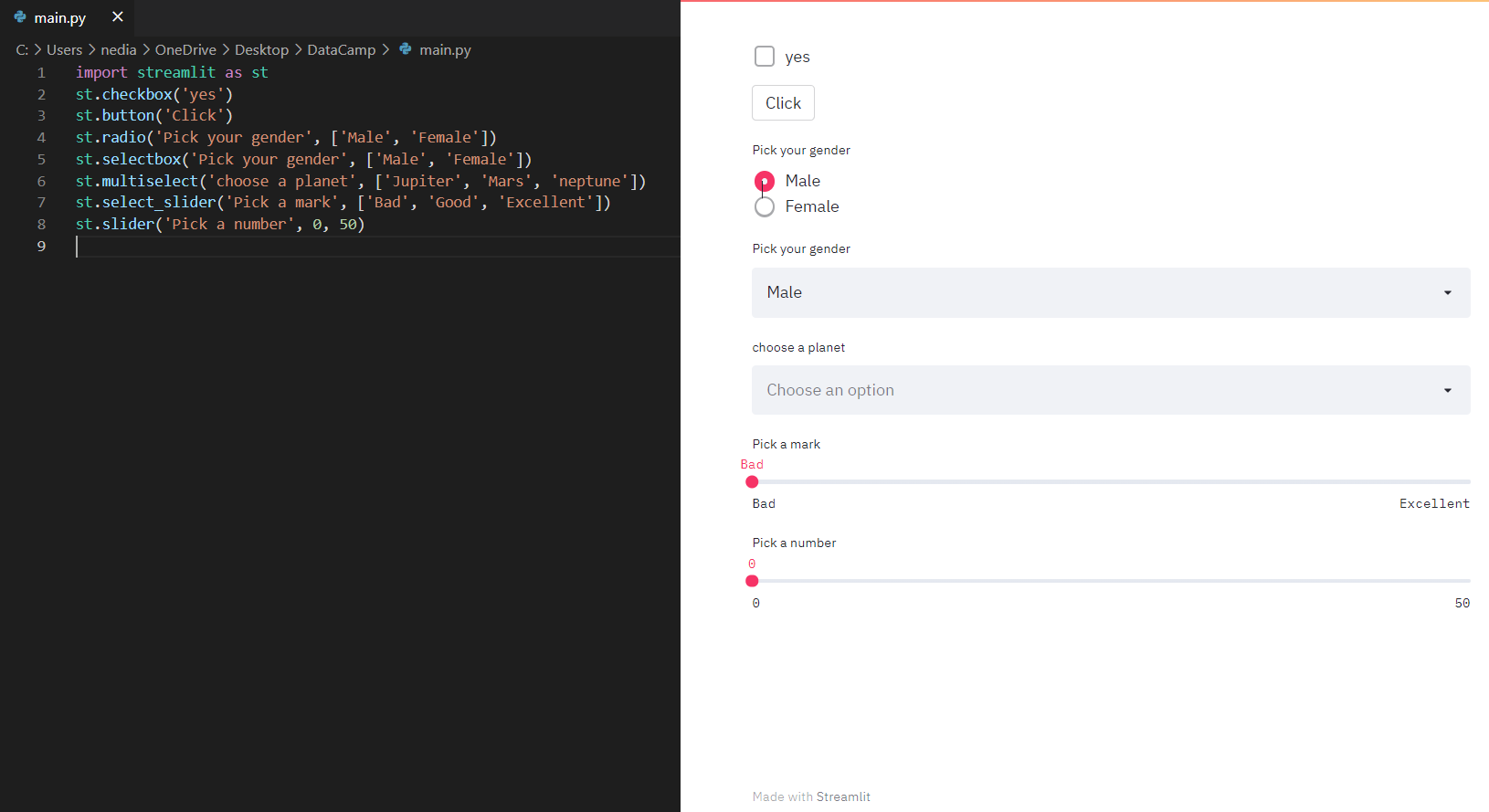
Task: Click the C: drive breadcrumb
Action: click(22, 50)
